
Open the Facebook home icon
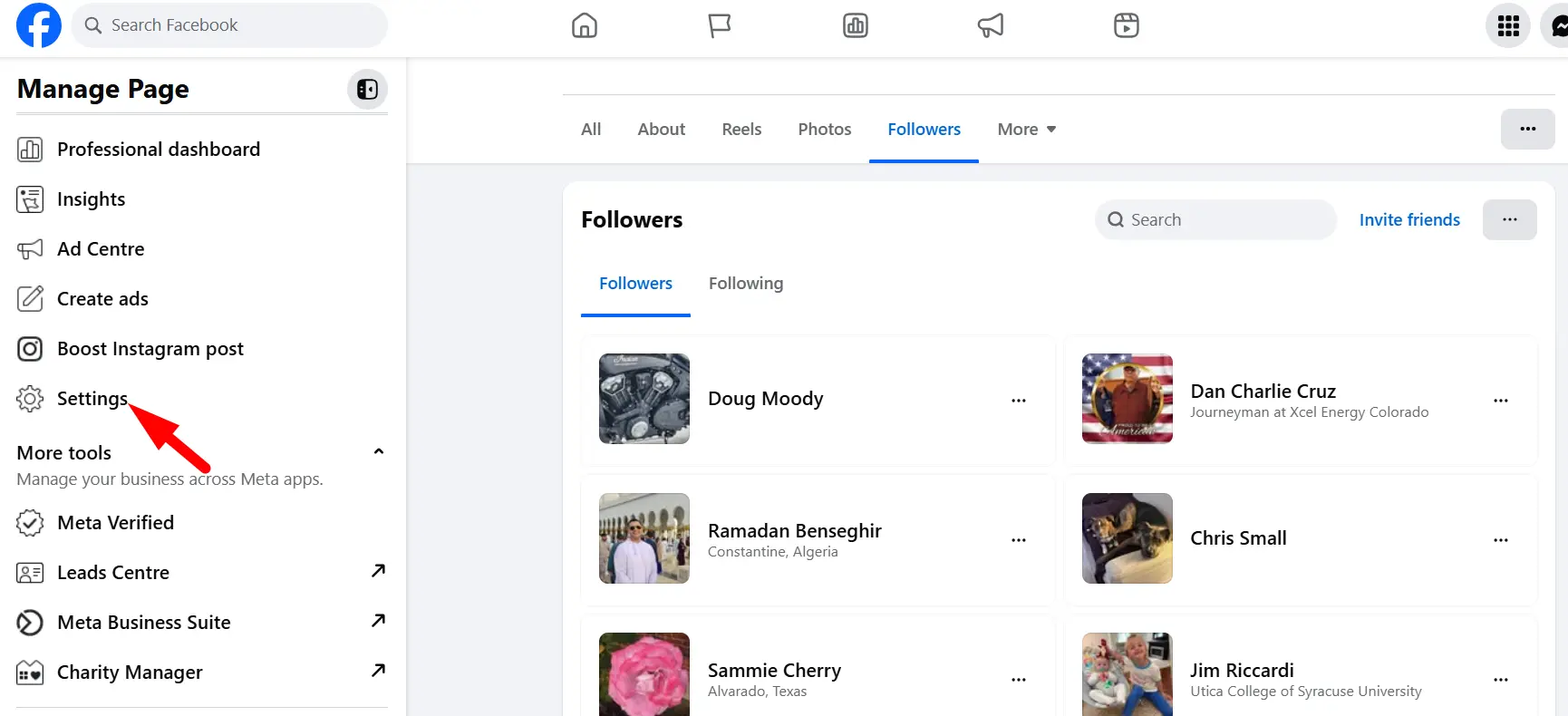click(x=585, y=25)
